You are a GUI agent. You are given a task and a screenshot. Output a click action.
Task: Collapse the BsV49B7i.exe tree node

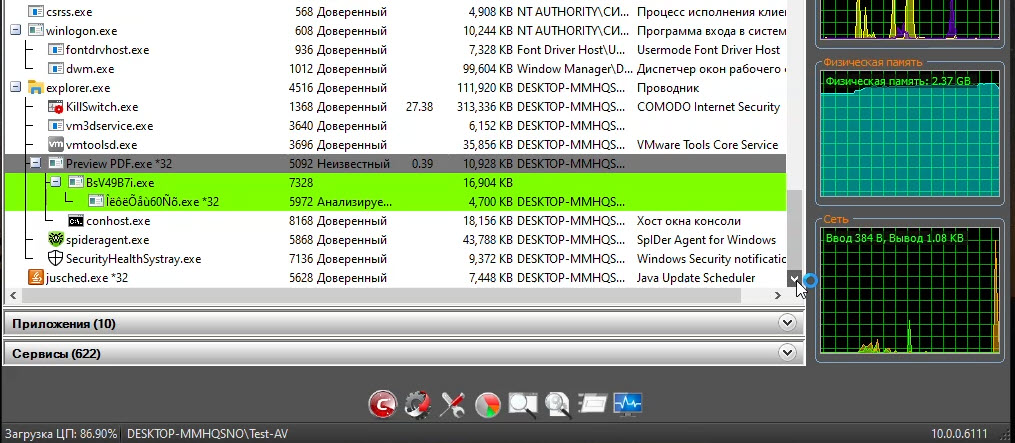click(56, 183)
